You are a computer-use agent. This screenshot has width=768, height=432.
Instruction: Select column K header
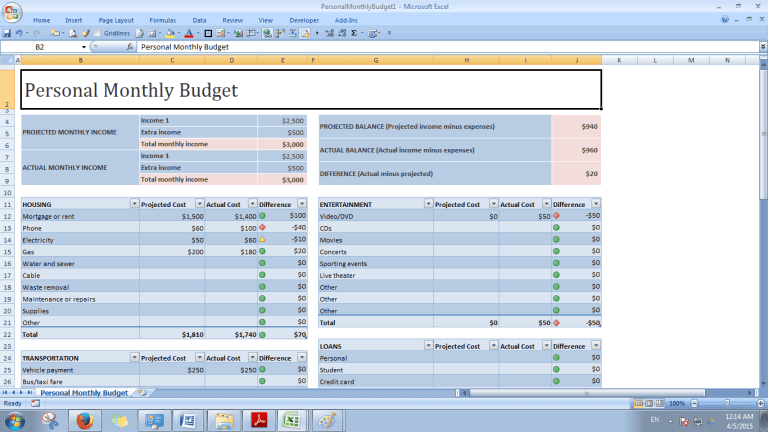[x=619, y=60]
